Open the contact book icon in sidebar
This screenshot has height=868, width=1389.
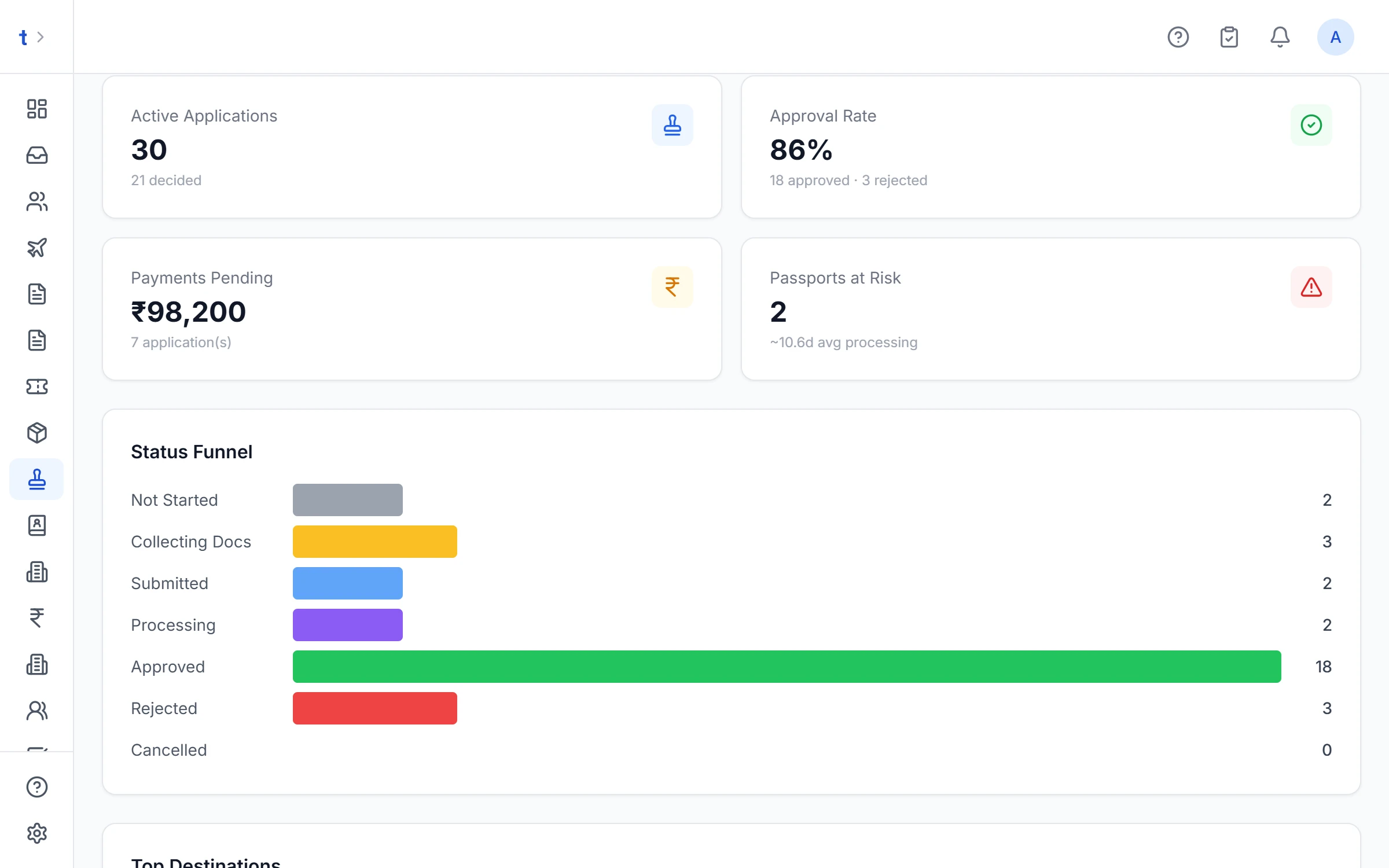pyautogui.click(x=36, y=525)
